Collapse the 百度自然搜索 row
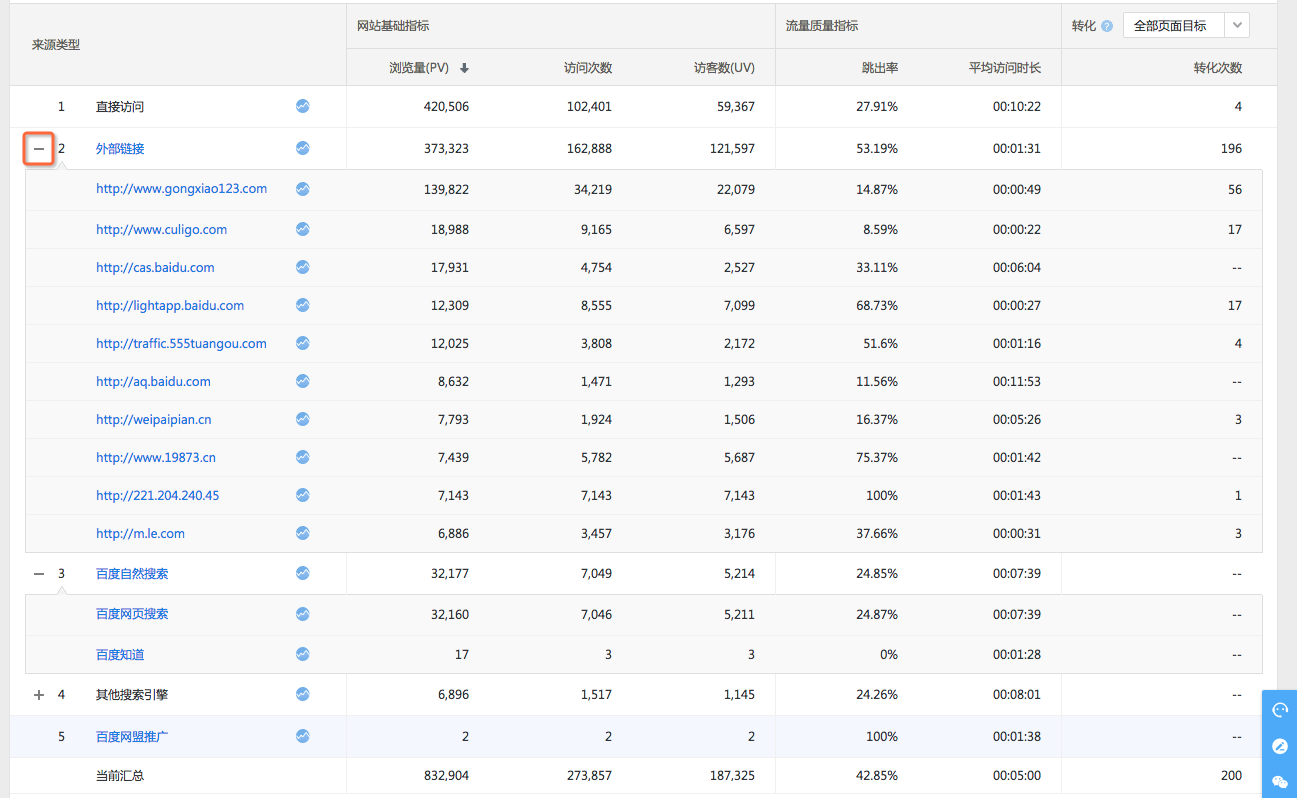 (x=39, y=574)
